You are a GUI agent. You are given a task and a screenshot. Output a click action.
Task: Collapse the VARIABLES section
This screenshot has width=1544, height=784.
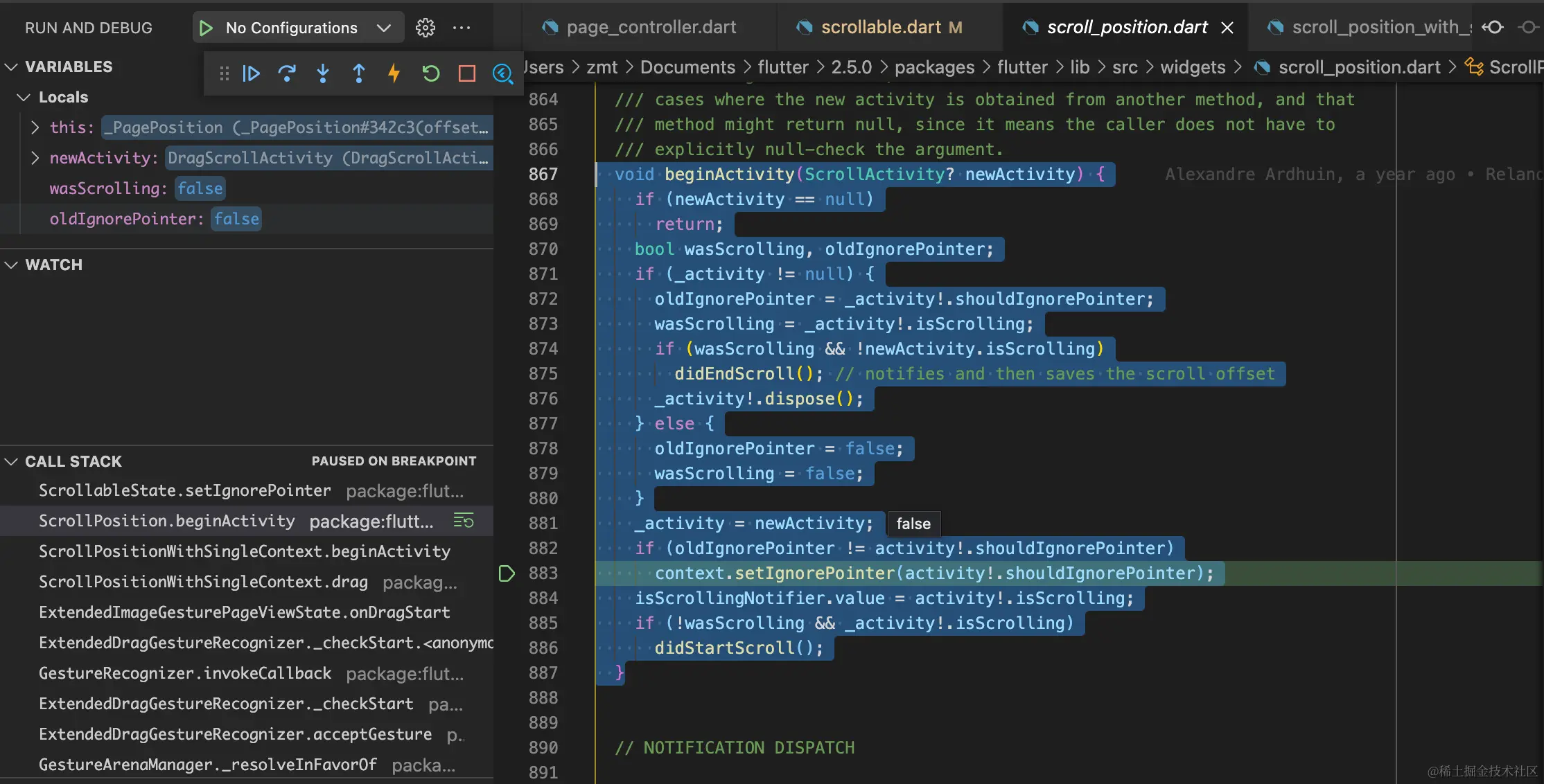pos(12,67)
